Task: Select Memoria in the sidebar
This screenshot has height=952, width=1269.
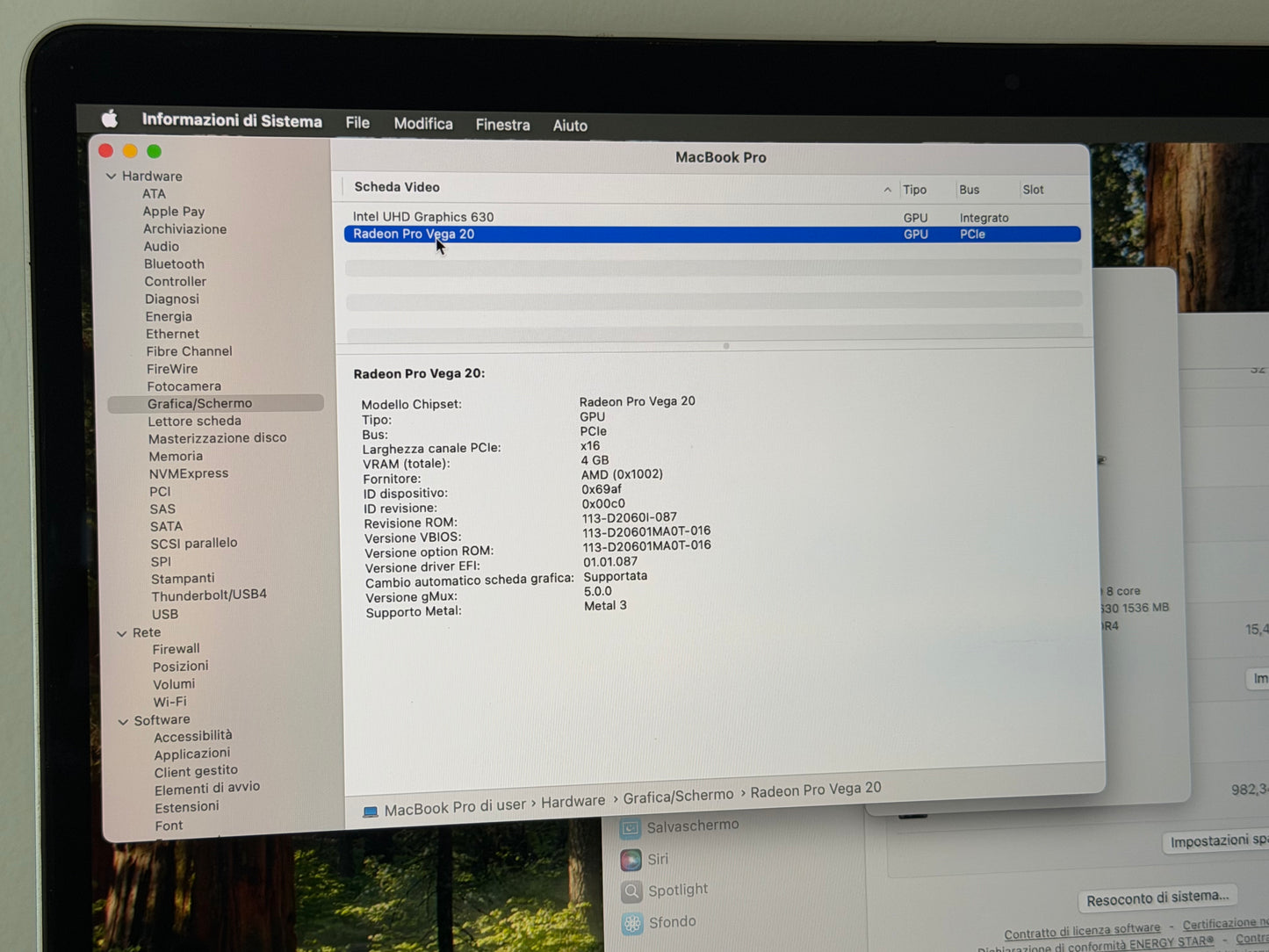Action: pos(176,457)
